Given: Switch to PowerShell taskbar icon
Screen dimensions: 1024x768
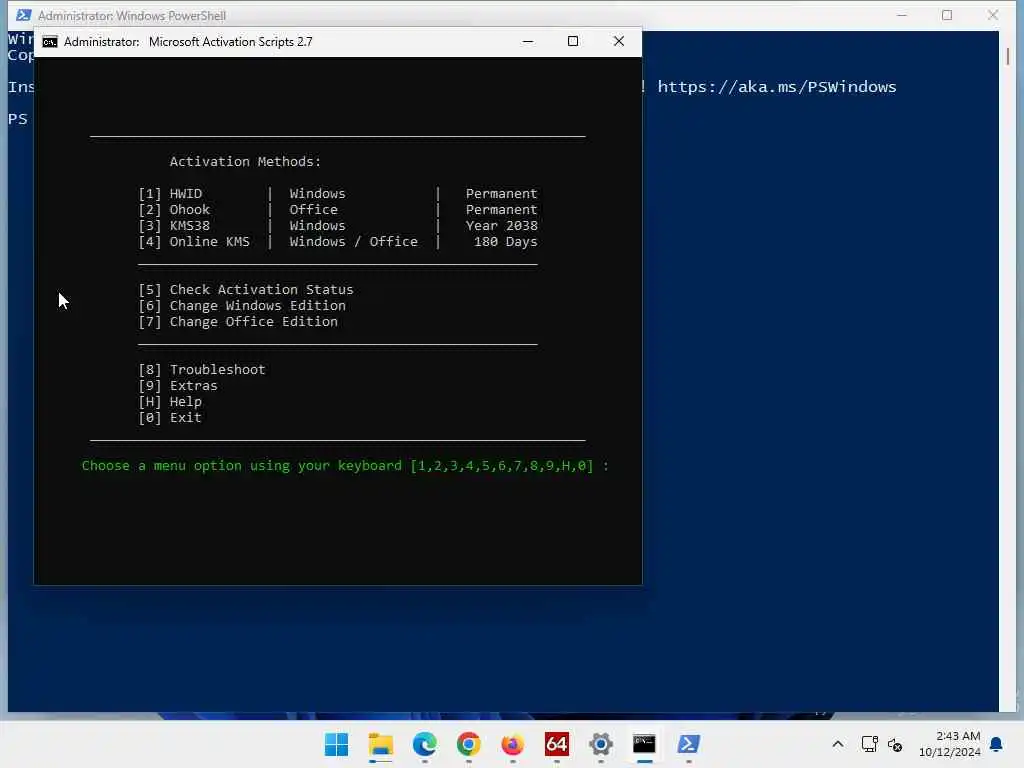Looking at the screenshot, I should (x=688, y=744).
